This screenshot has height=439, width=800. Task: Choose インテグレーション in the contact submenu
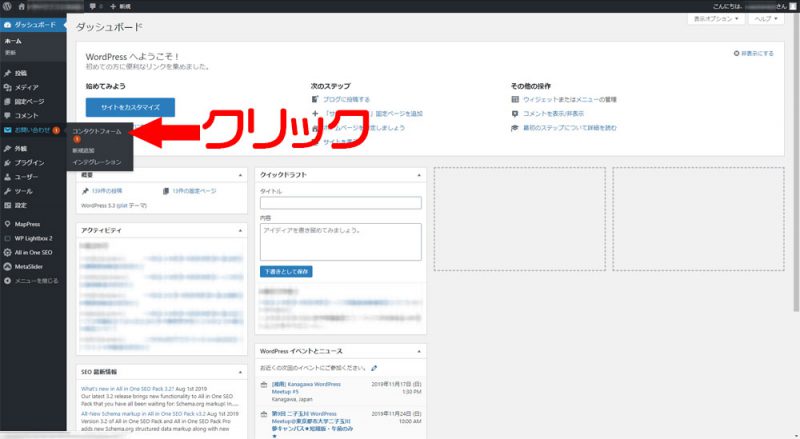pos(97,162)
